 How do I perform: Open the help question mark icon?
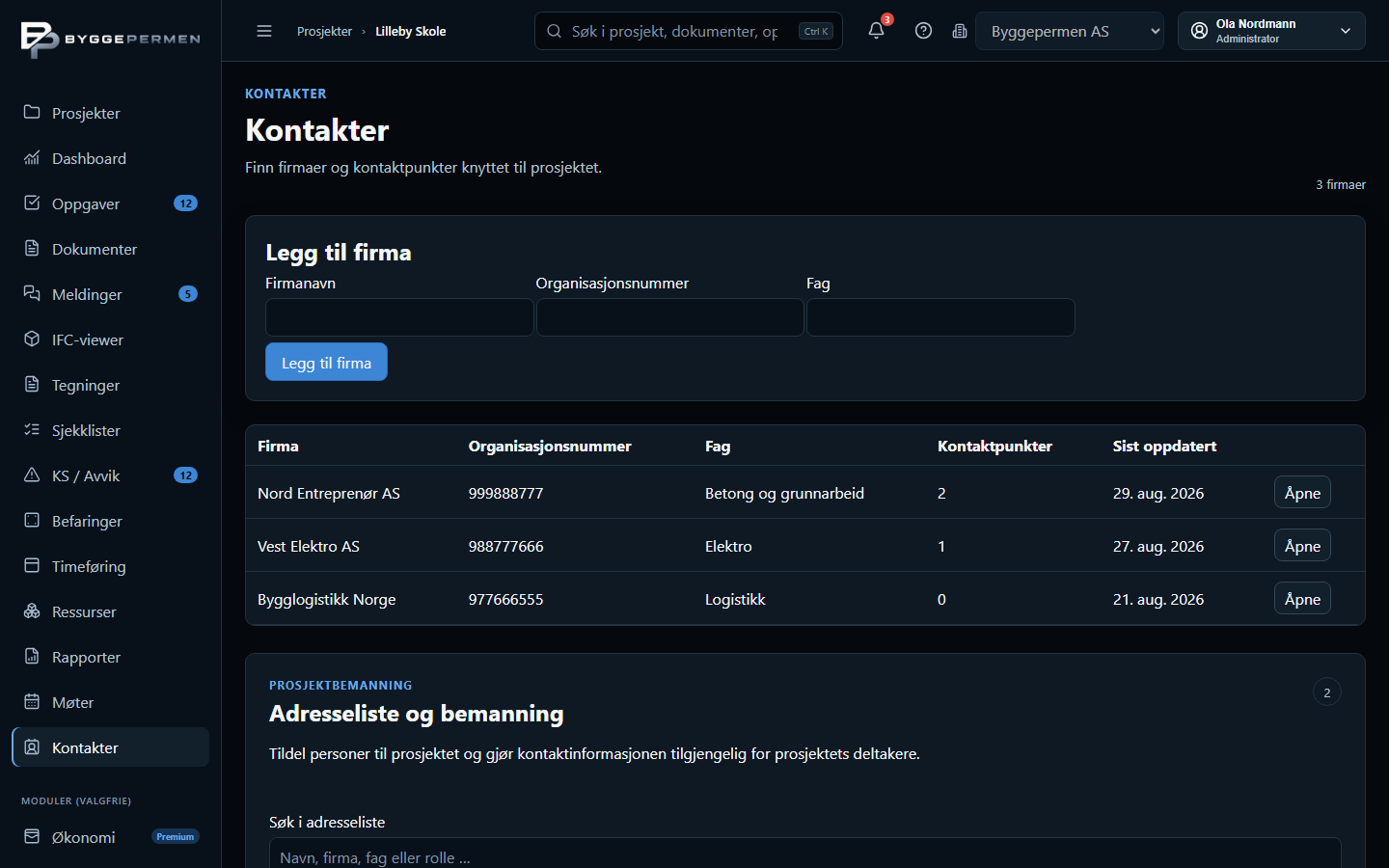tap(923, 31)
